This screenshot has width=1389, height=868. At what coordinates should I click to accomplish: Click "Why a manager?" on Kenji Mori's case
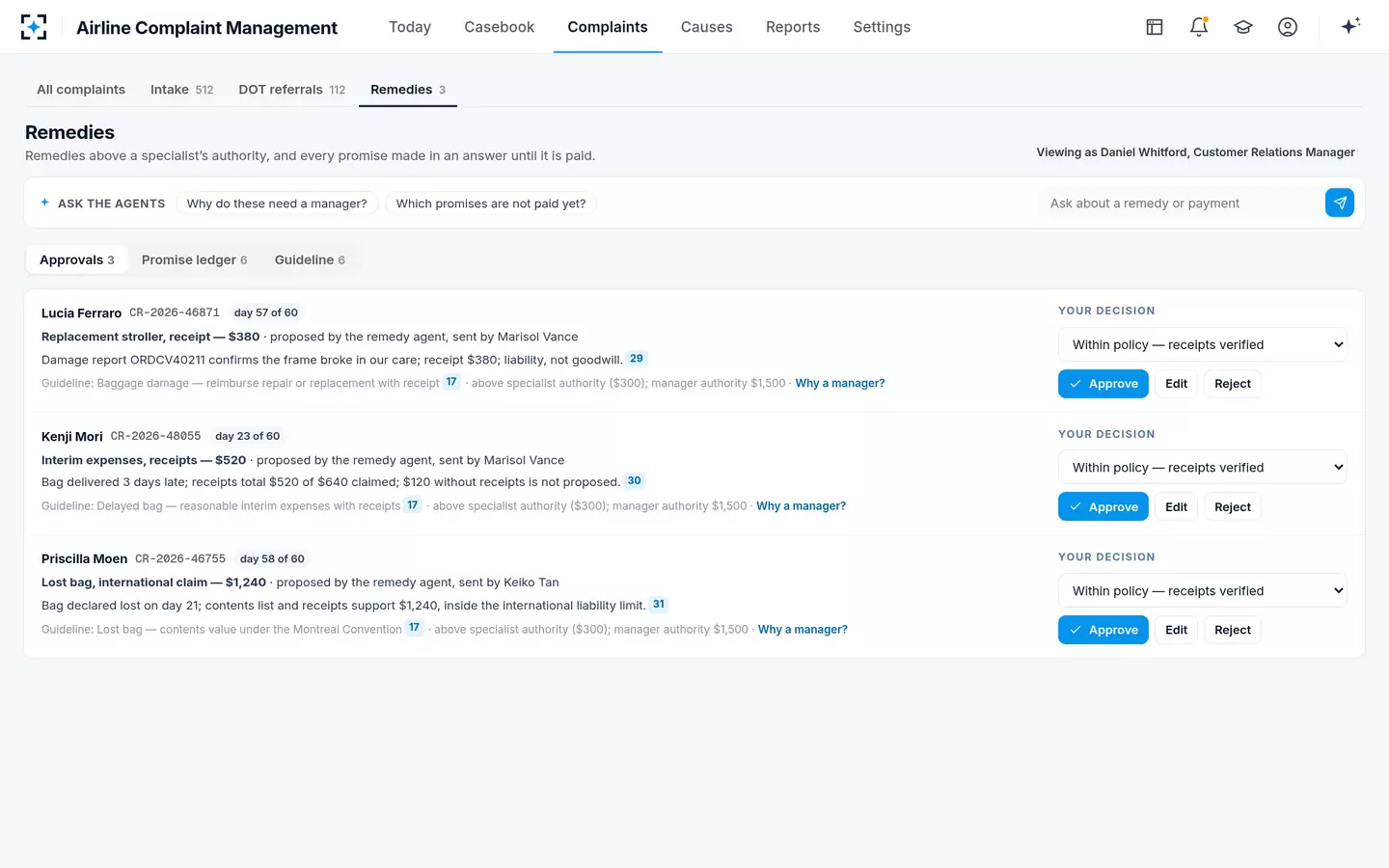point(802,505)
